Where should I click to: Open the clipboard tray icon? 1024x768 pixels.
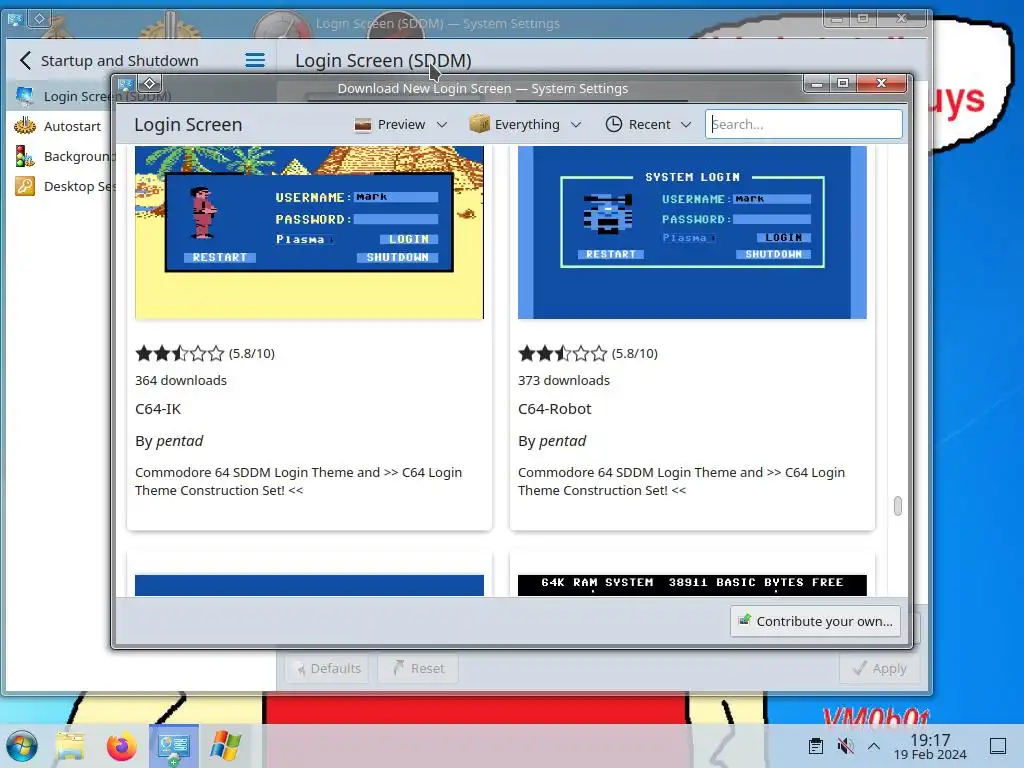[816, 746]
